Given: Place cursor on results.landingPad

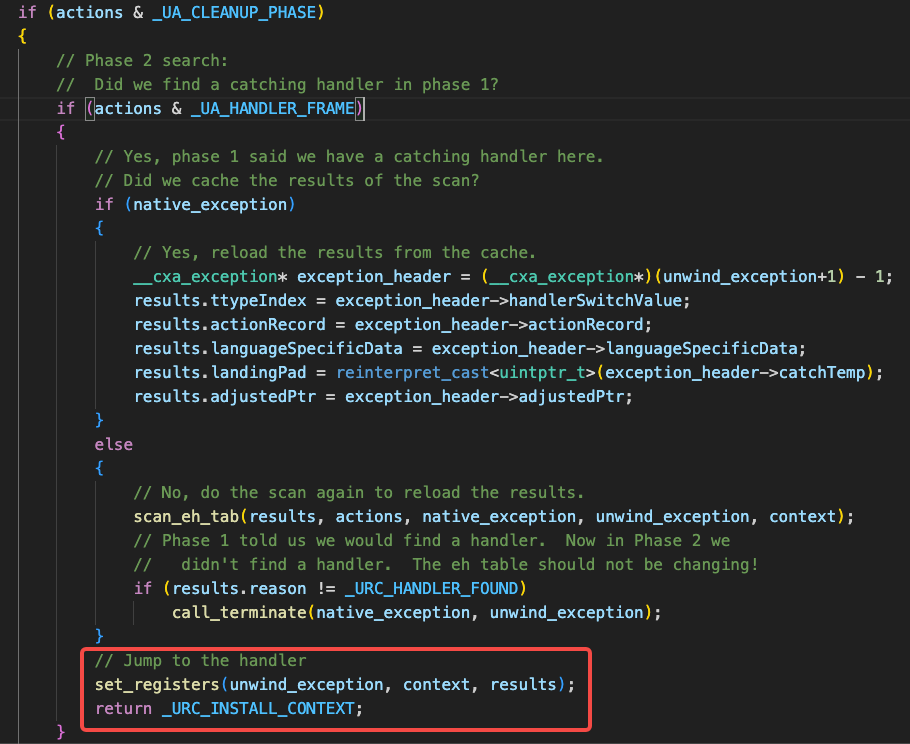Looking at the screenshot, I should (220, 373).
